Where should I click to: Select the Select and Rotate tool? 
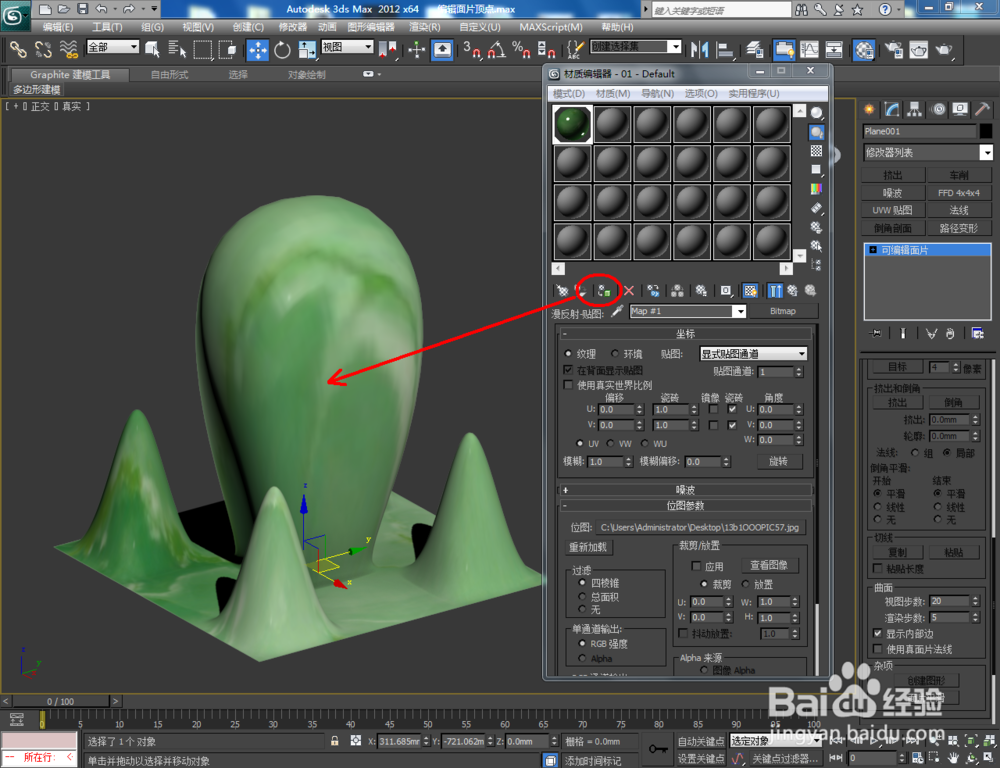[x=282, y=50]
